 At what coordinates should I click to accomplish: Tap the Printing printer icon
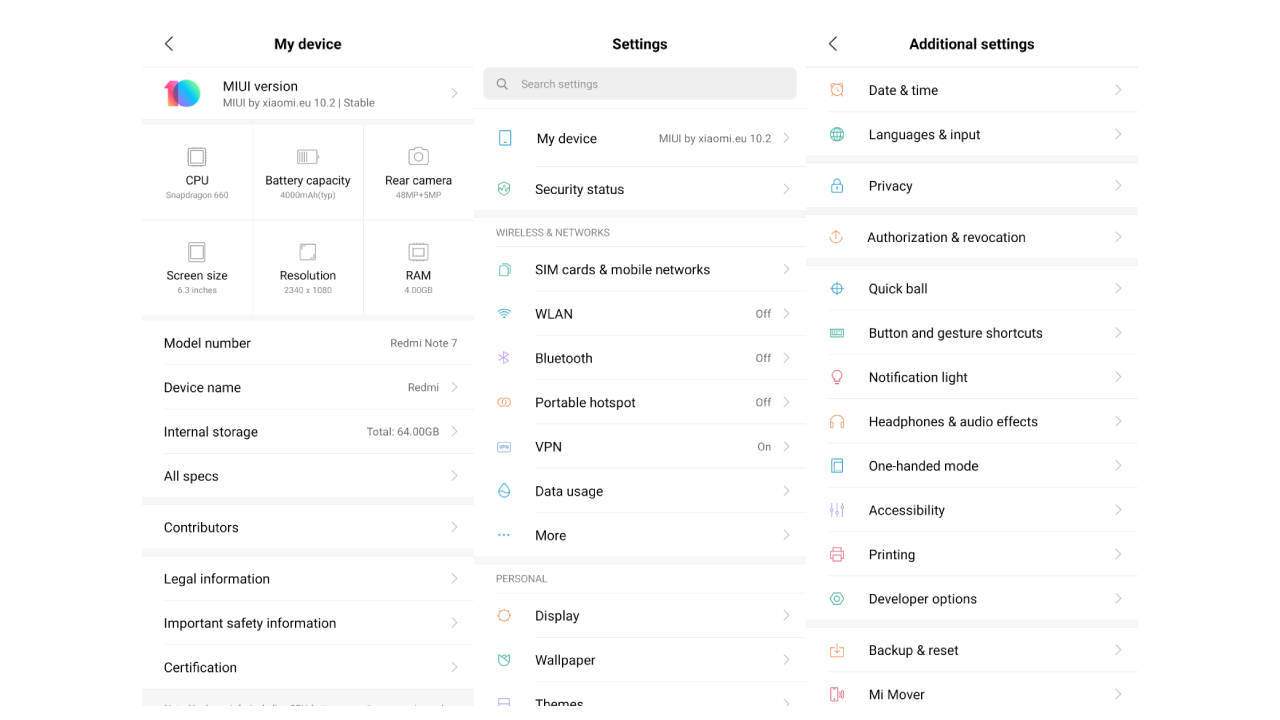coord(837,554)
